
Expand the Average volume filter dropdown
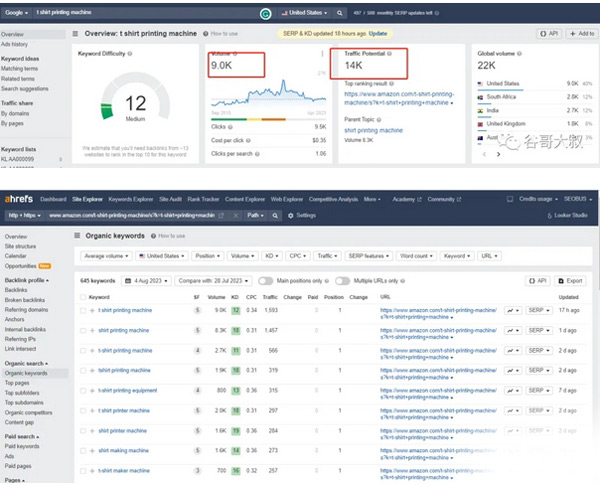[105, 256]
